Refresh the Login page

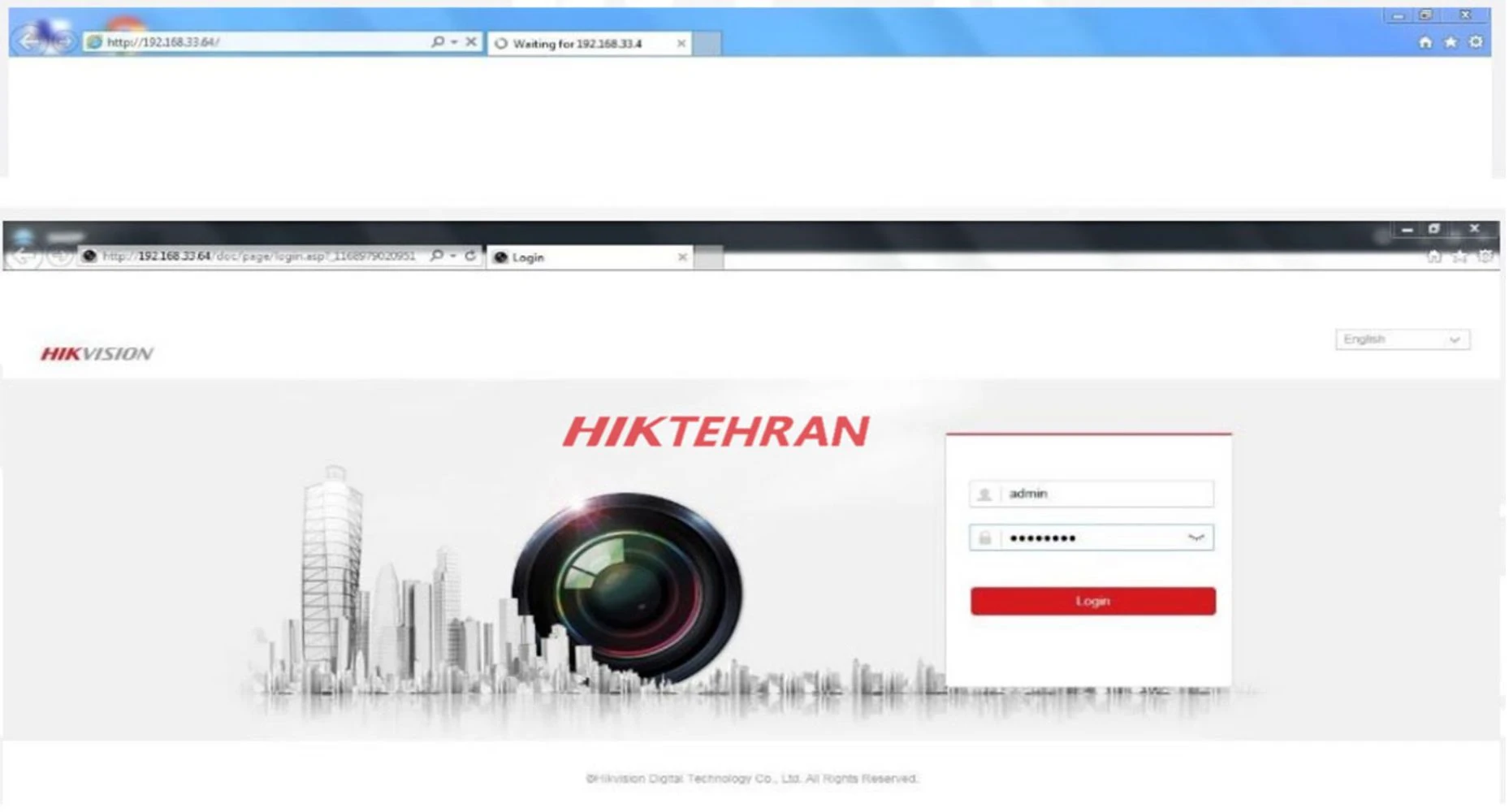[x=470, y=256]
